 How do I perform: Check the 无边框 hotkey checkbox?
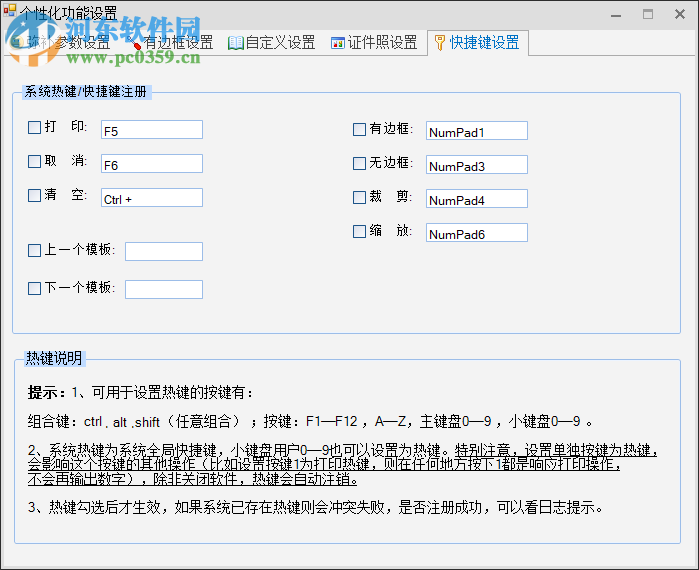(359, 163)
